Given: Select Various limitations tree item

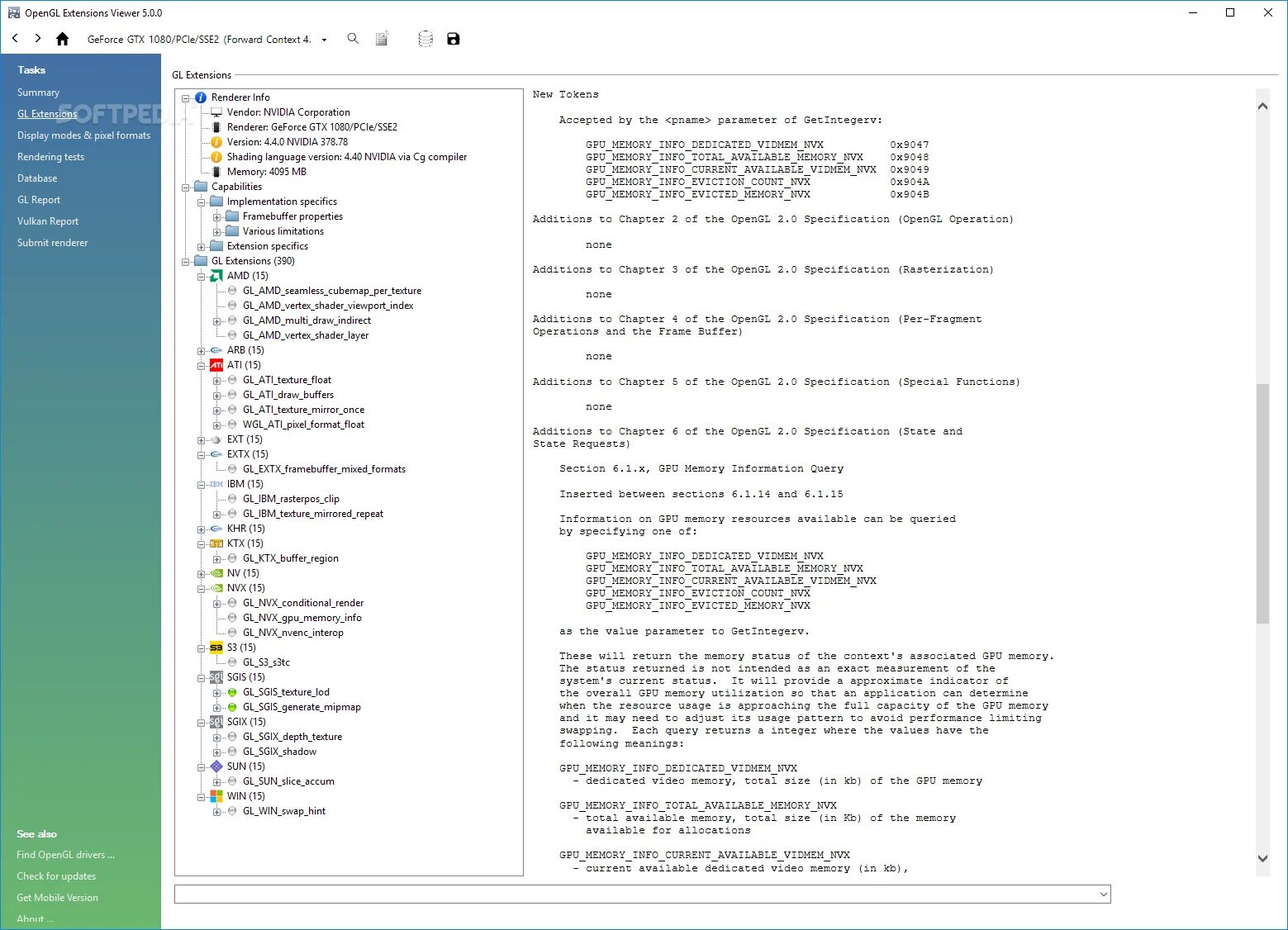Looking at the screenshot, I should (x=283, y=231).
